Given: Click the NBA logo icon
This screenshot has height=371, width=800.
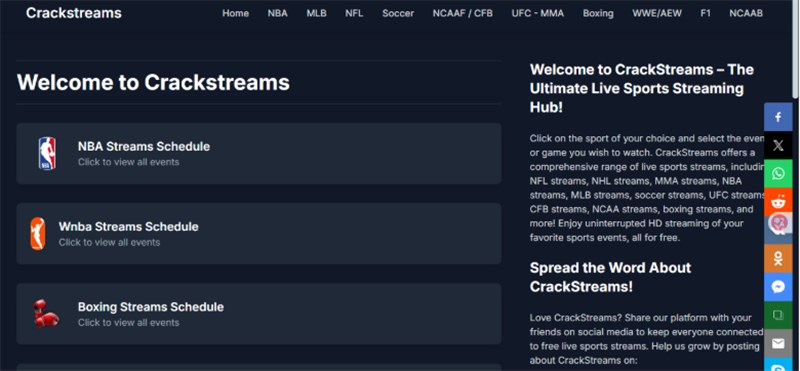Looking at the screenshot, I should click(x=47, y=154).
